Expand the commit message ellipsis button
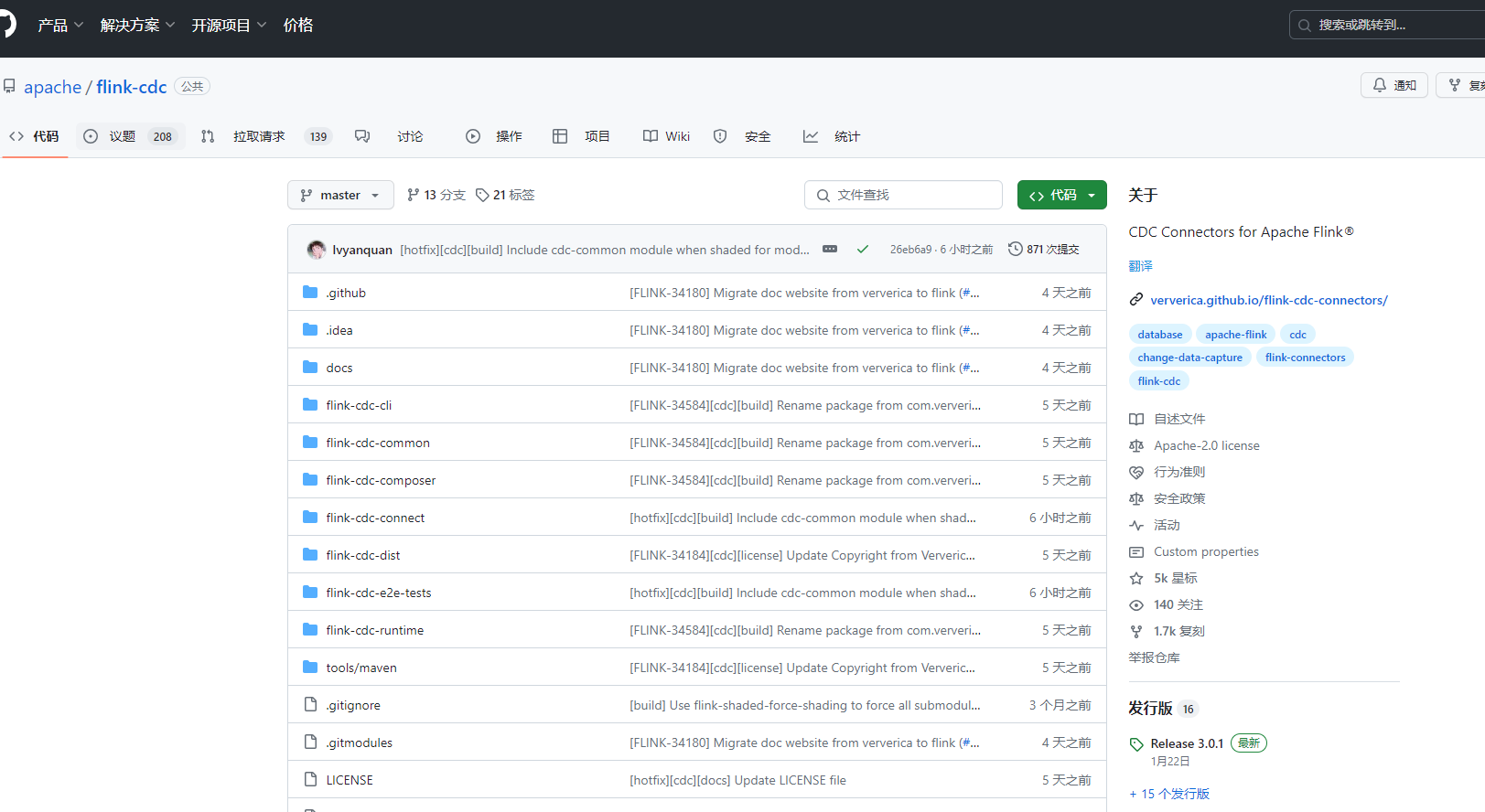The height and width of the screenshot is (812, 1485). tap(830, 249)
